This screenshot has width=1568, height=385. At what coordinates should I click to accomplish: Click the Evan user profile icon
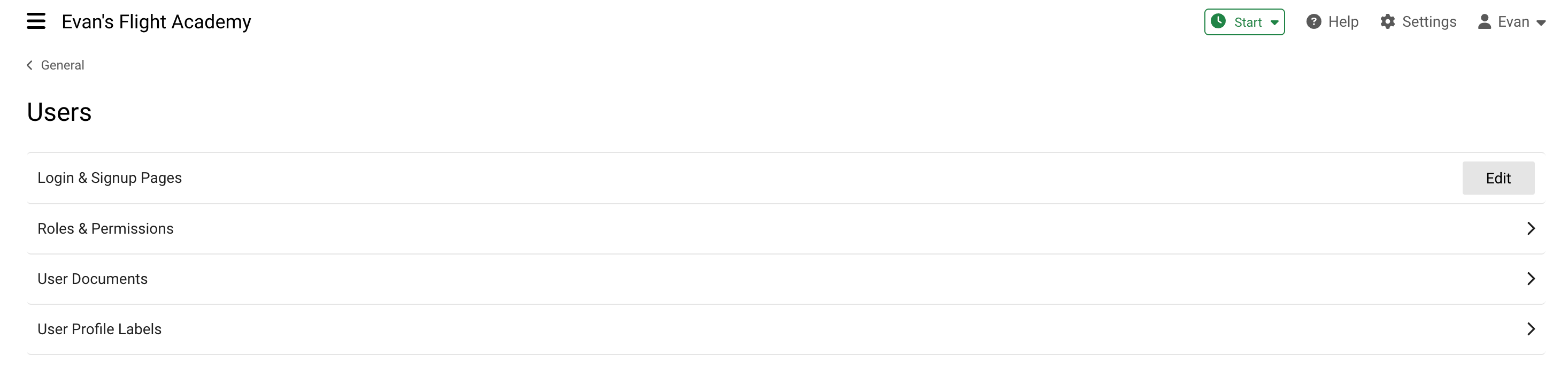(1485, 22)
